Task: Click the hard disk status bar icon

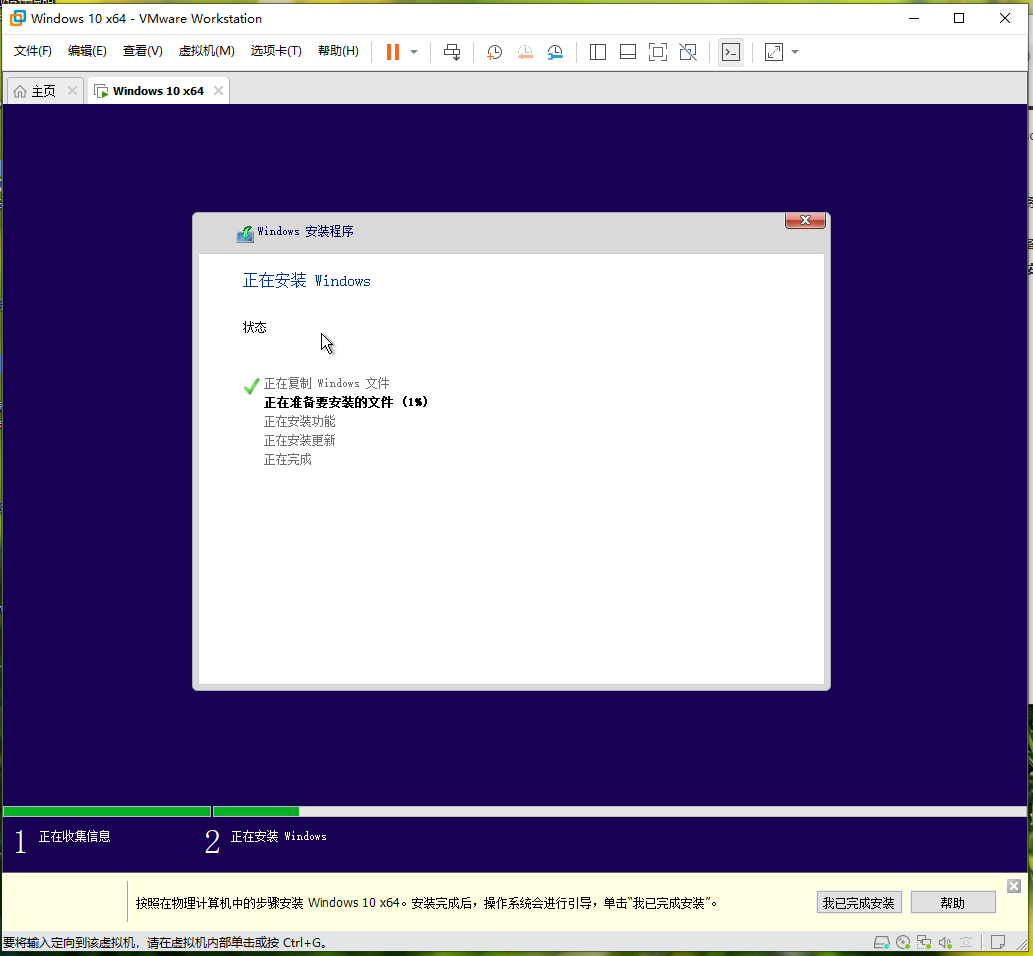Action: pos(881,943)
